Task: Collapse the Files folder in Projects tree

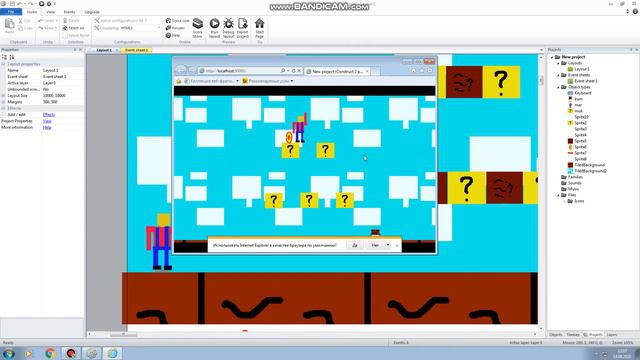Action: (558, 195)
